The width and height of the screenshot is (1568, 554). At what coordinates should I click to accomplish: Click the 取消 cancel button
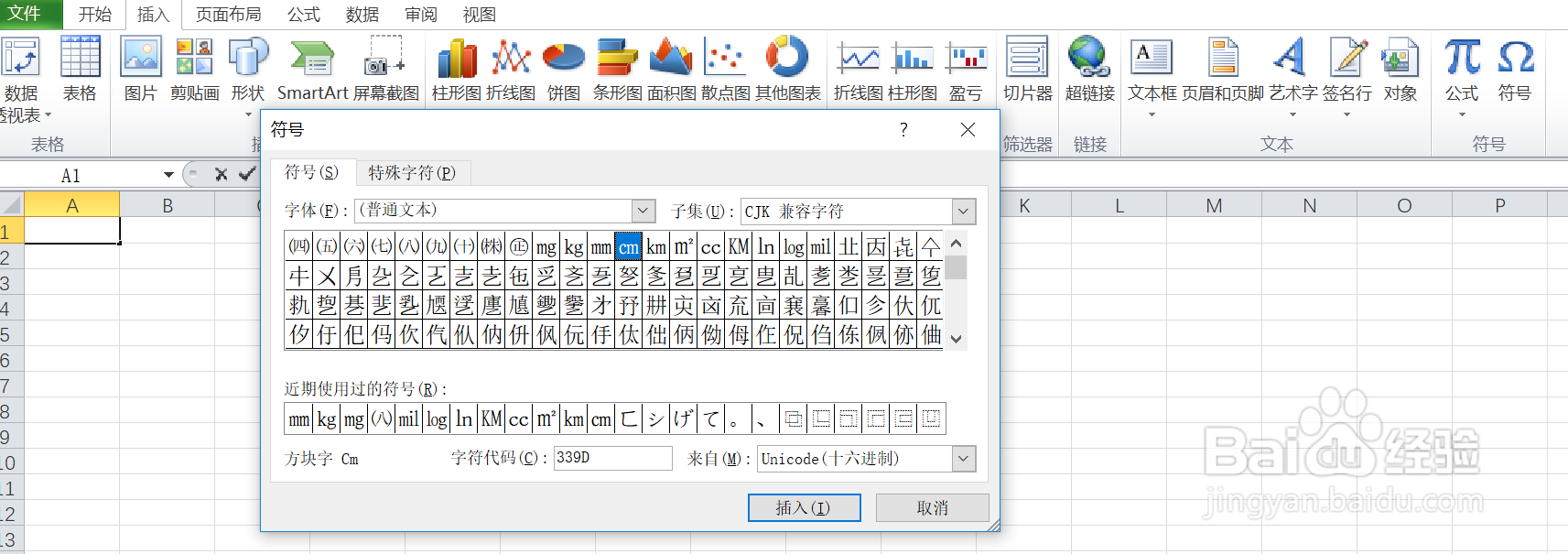click(x=932, y=507)
